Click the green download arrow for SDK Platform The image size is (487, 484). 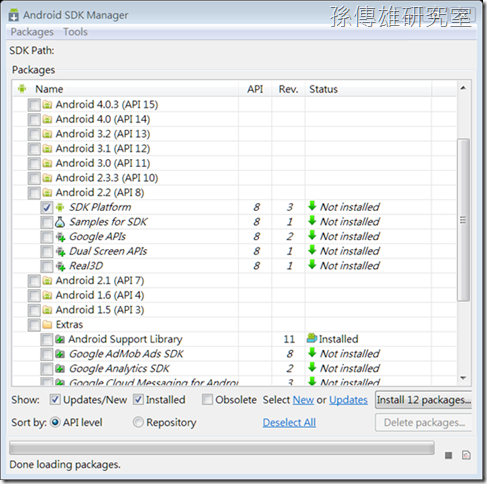pos(312,206)
